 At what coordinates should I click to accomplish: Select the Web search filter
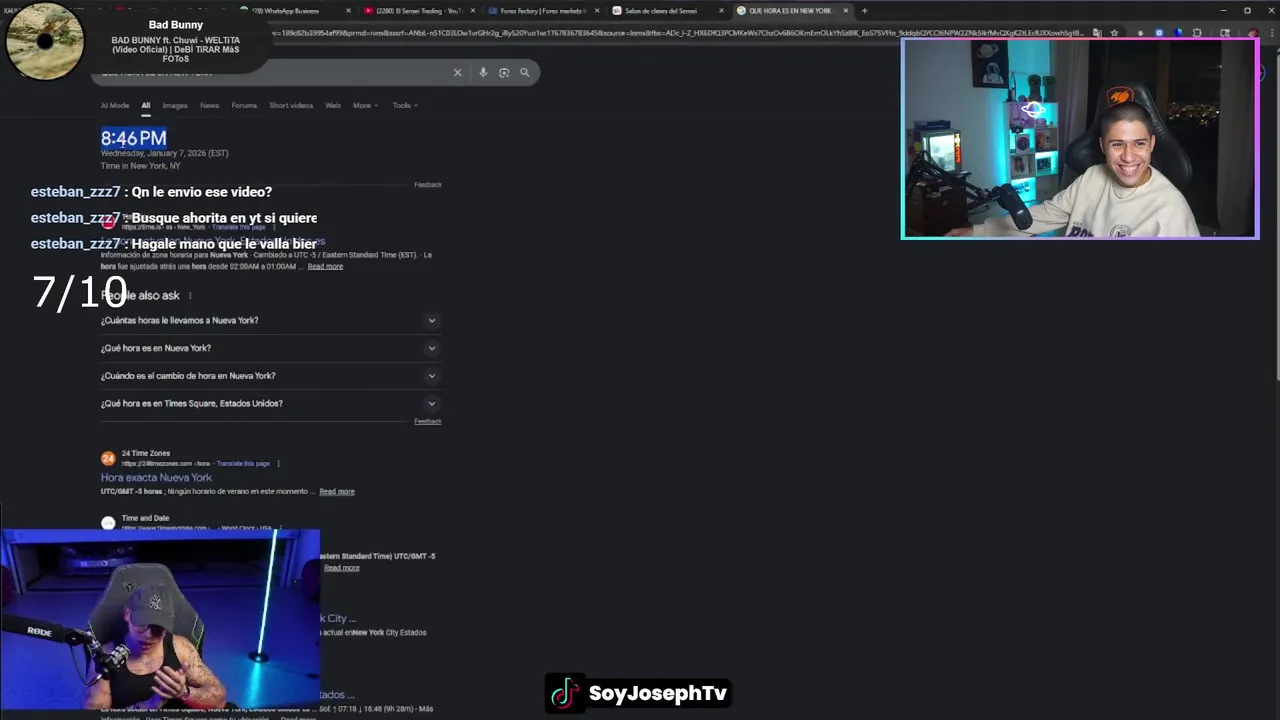333,105
